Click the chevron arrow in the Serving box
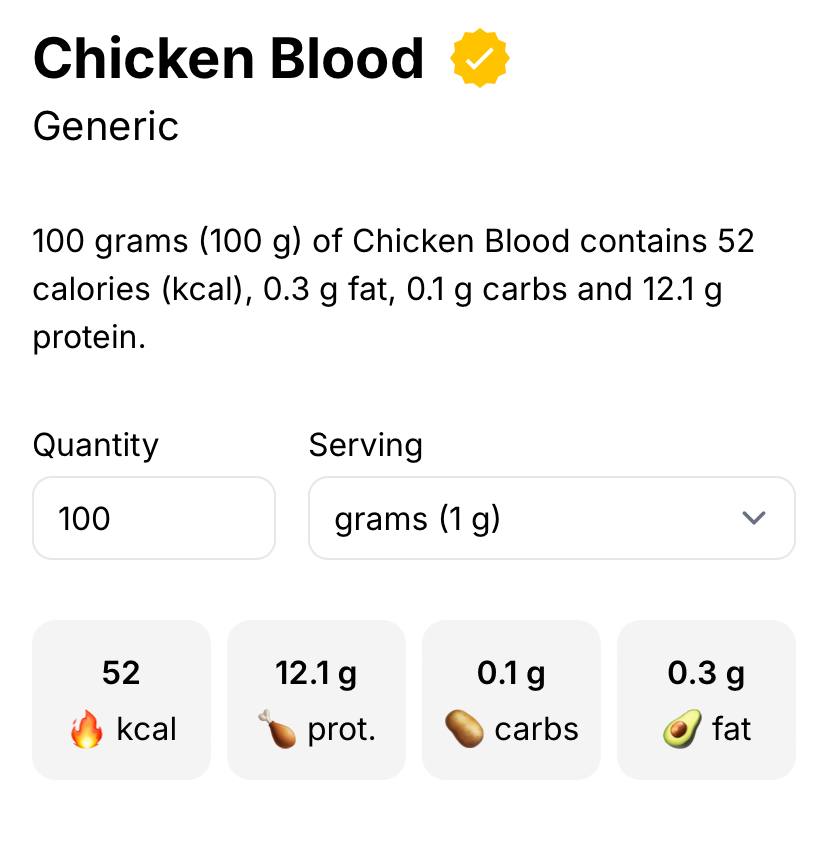This screenshot has width=828, height=851. [x=754, y=518]
